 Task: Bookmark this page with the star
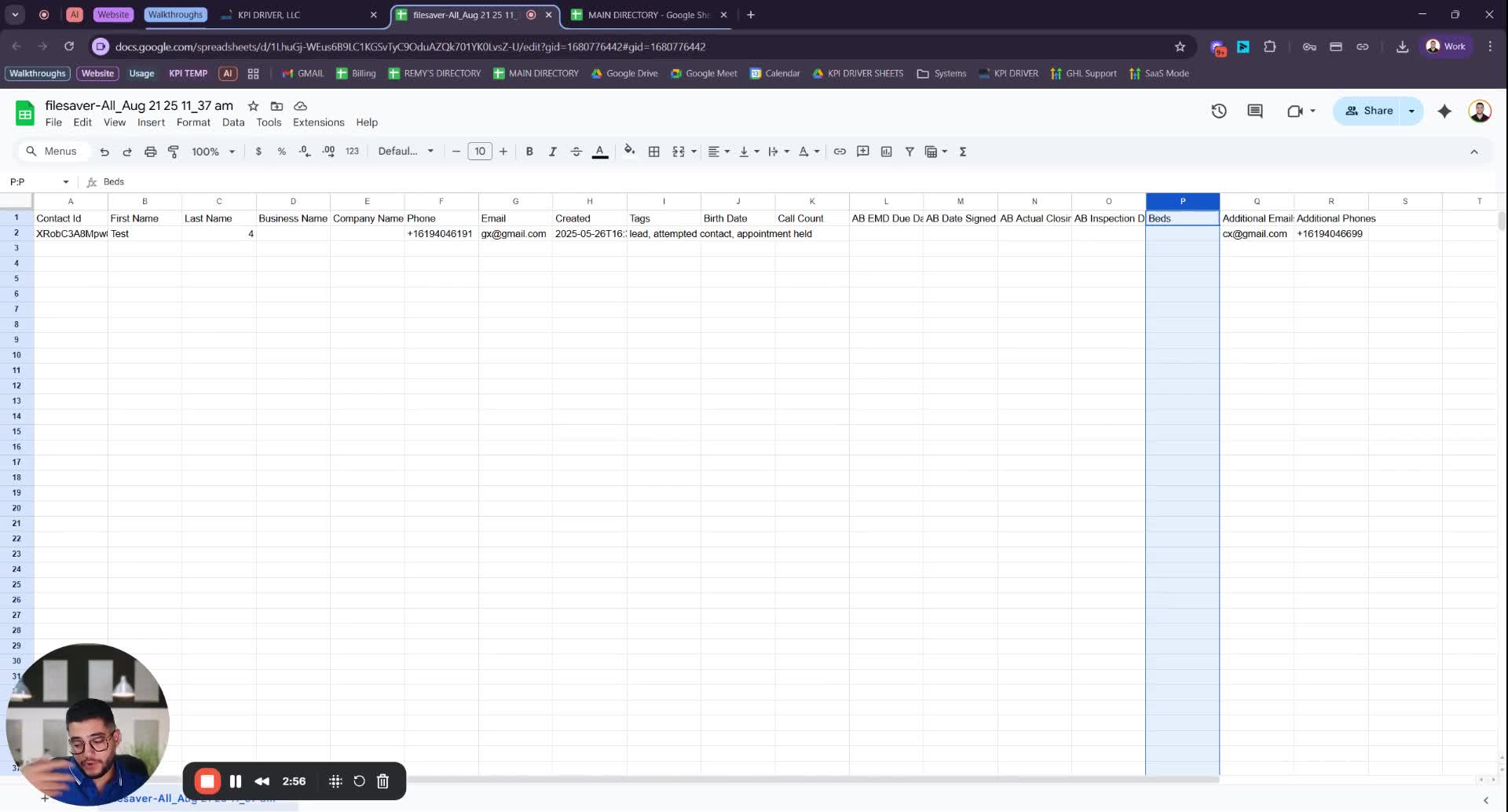(x=1180, y=47)
